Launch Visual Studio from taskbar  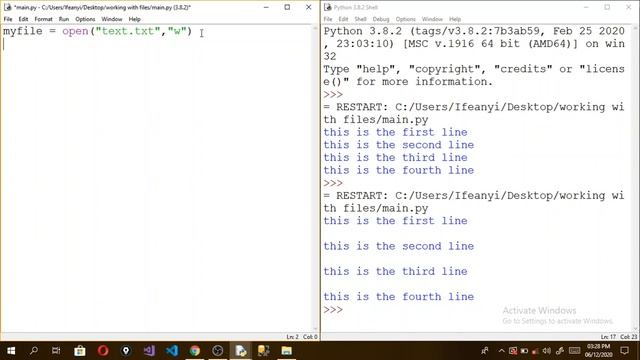click(149, 351)
